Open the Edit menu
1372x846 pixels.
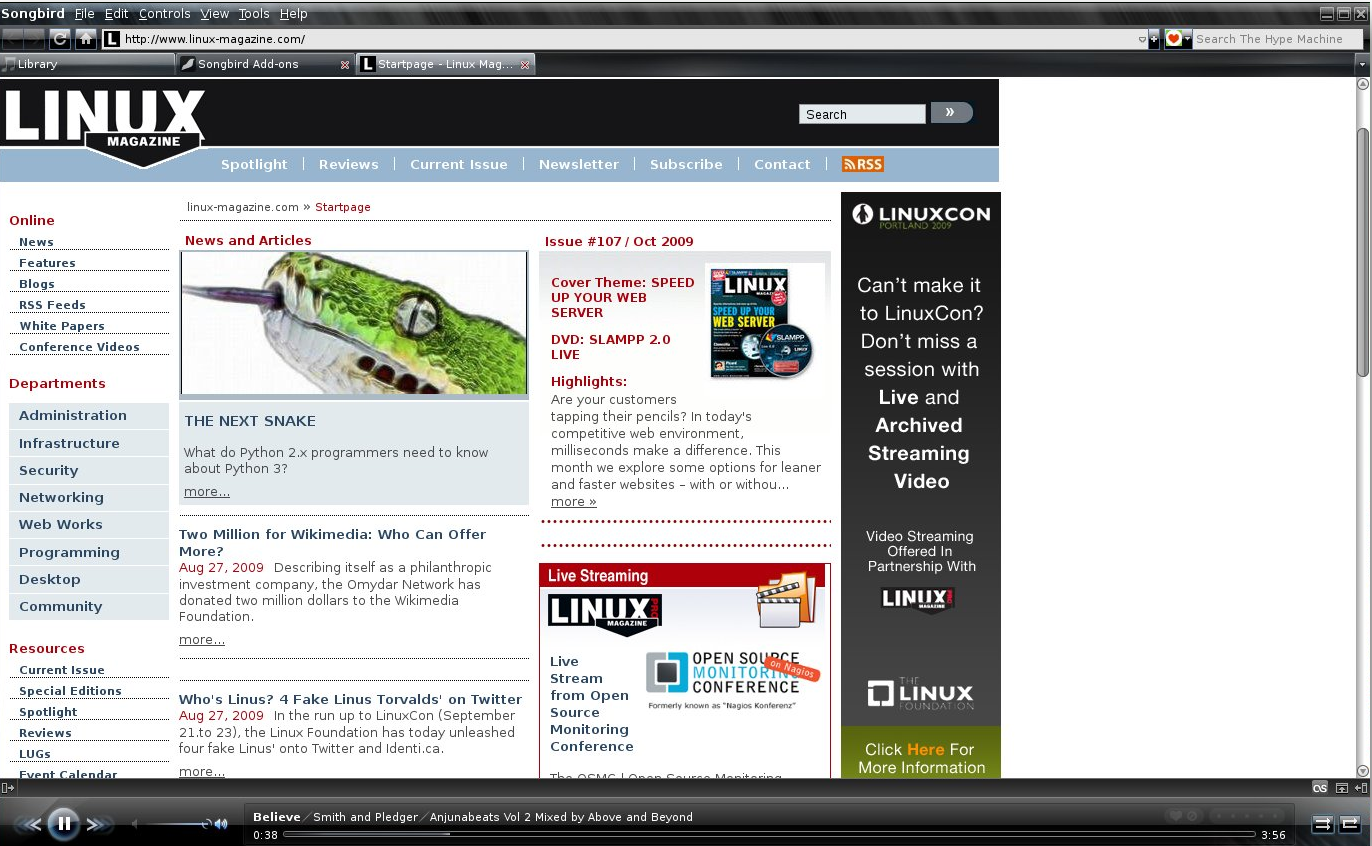(117, 14)
